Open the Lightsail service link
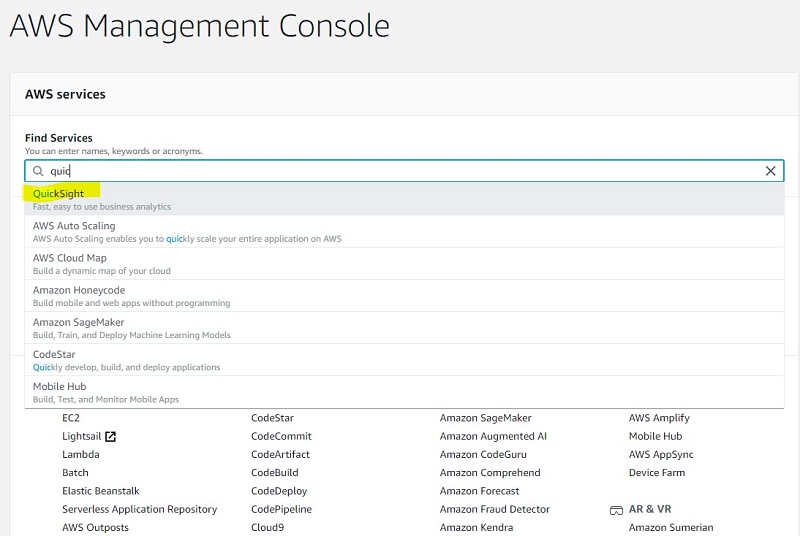This screenshot has width=800, height=536. pos(82,436)
